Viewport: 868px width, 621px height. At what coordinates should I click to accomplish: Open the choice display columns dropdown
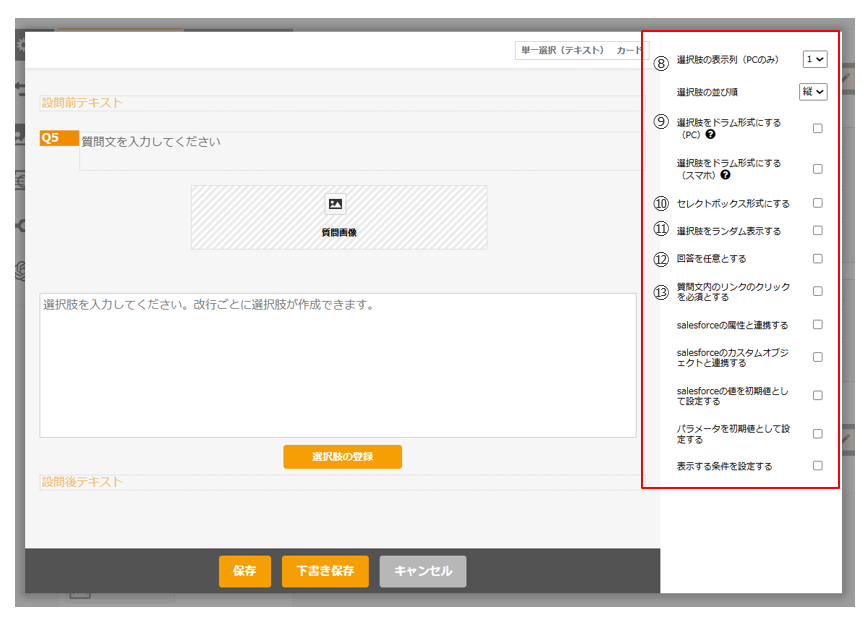[815, 59]
